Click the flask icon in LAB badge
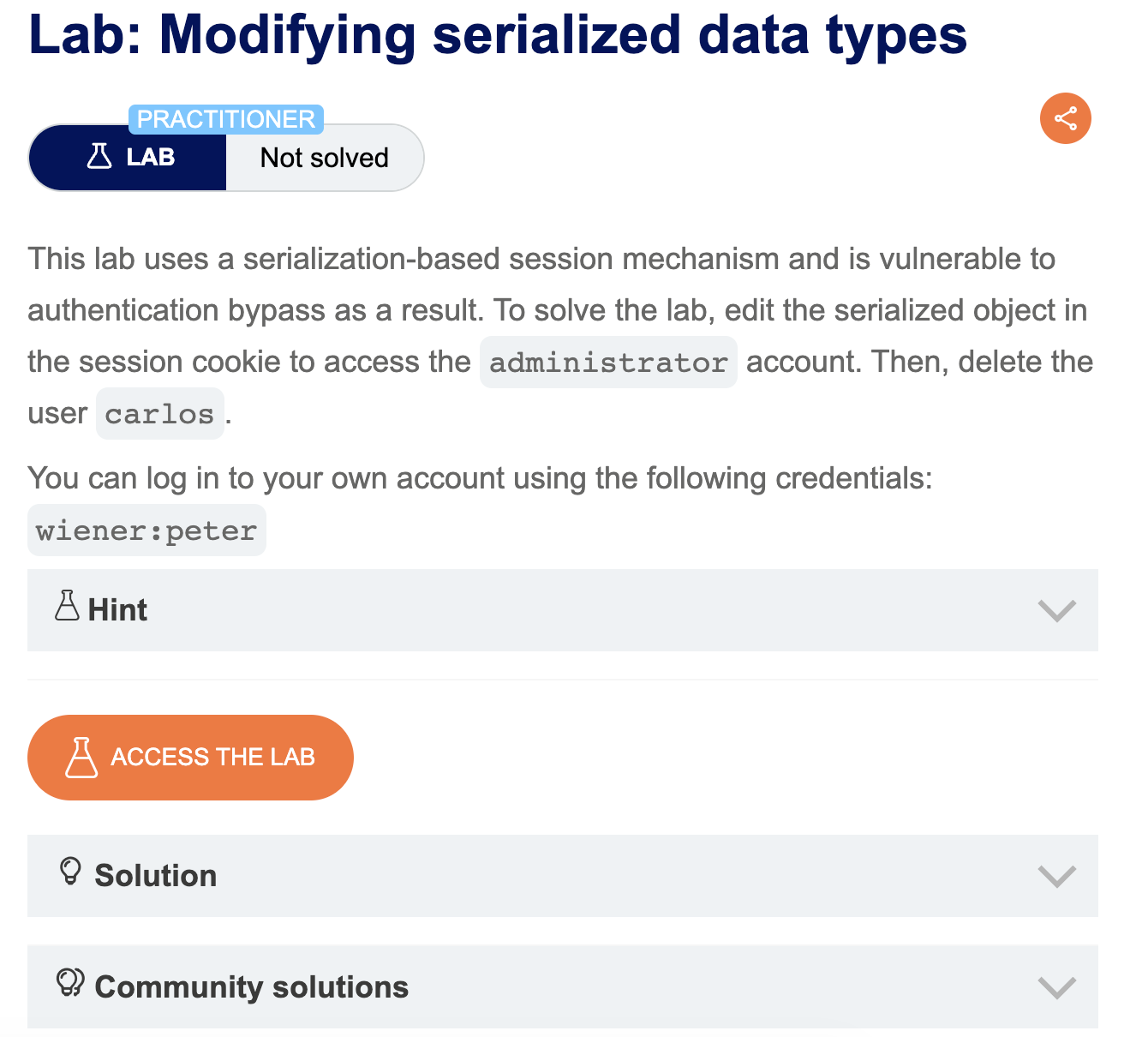The image size is (1148, 1037). pos(99,156)
